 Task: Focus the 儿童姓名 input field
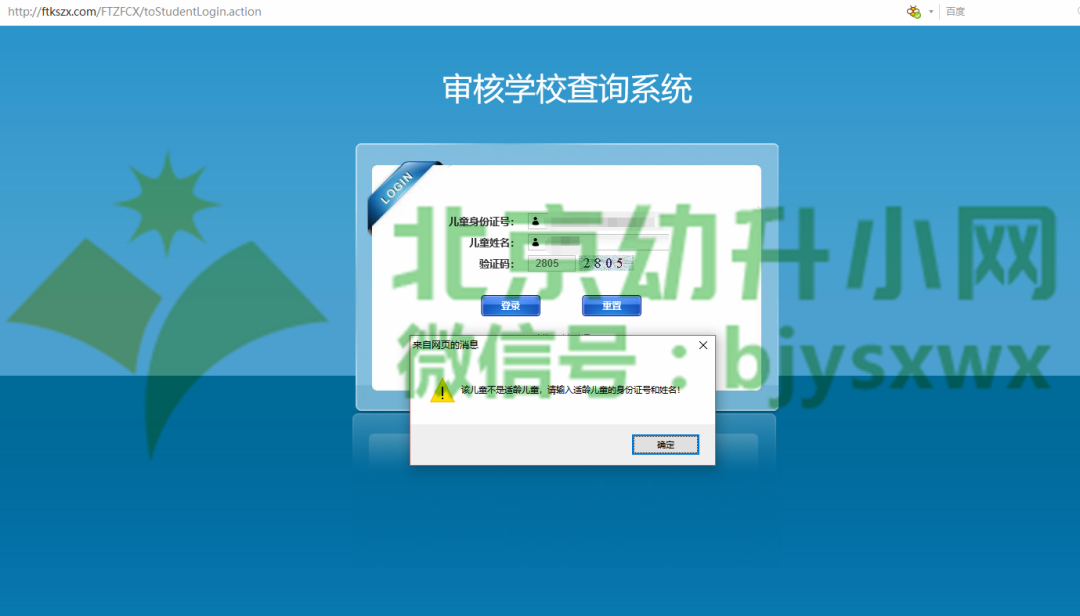point(600,242)
